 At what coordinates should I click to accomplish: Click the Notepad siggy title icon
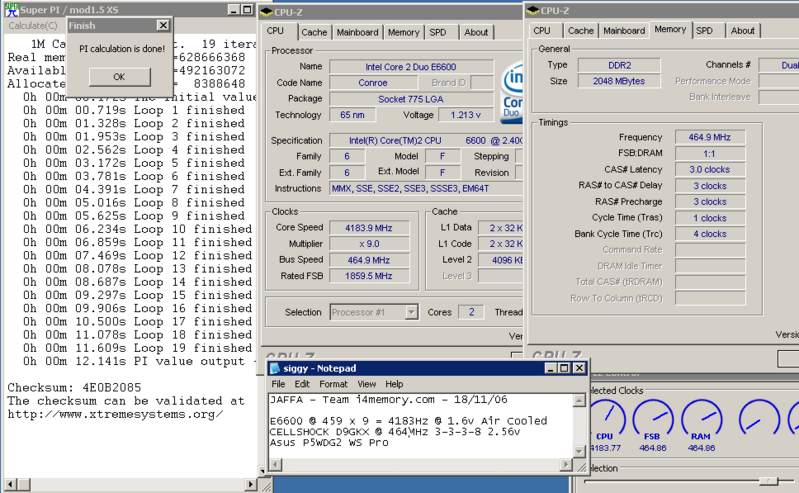(x=275, y=368)
